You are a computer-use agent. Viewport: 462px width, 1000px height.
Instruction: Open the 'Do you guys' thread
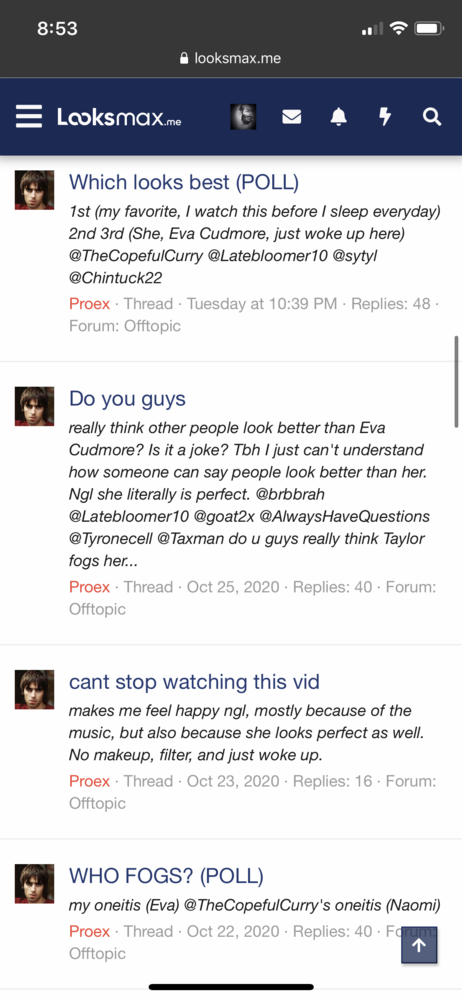tap(127, 399)
